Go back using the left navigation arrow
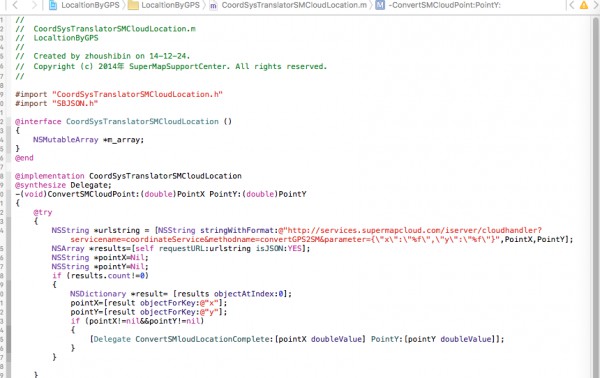 click(16, 5)
